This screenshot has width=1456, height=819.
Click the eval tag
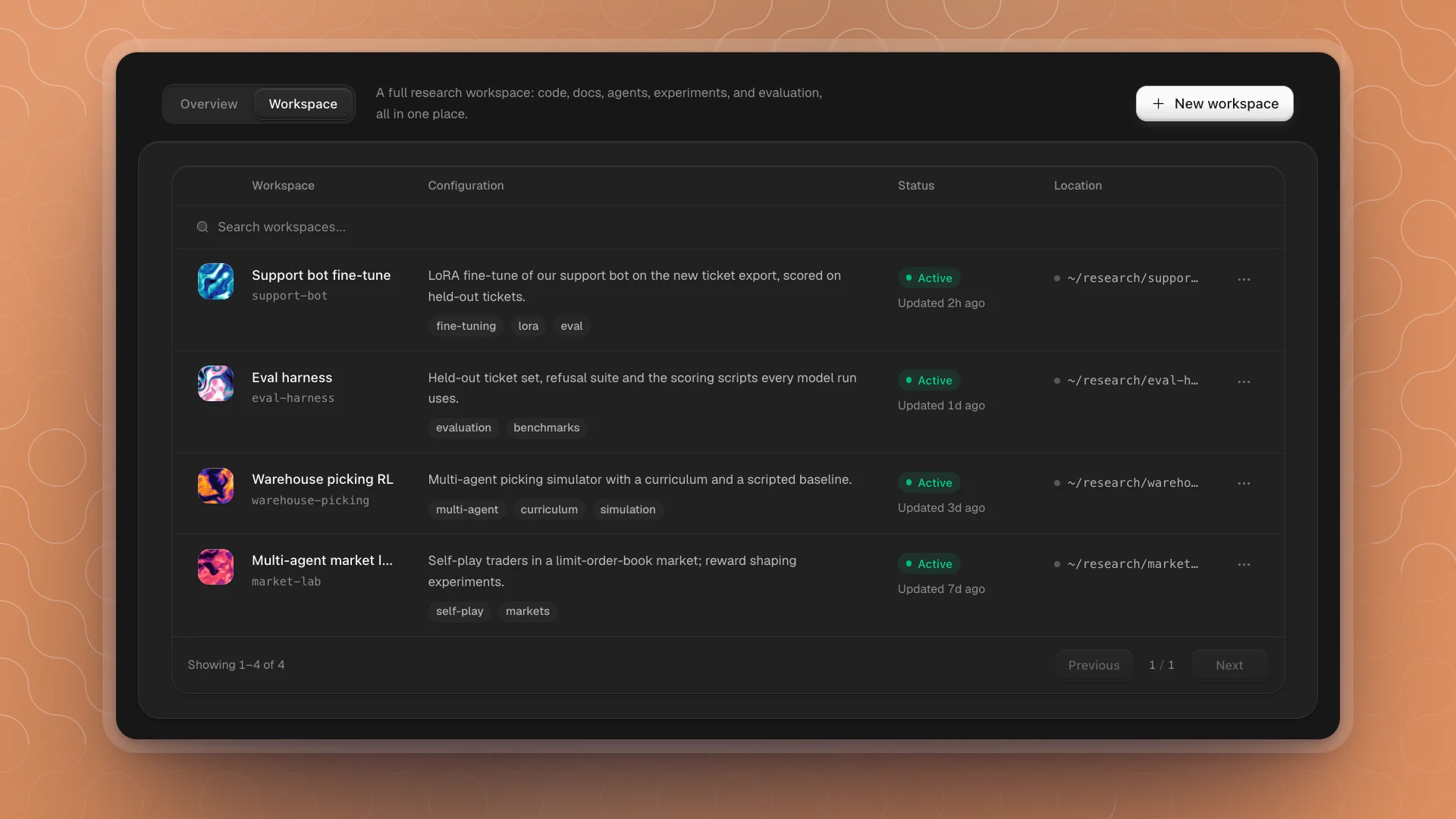click(571, 326)
